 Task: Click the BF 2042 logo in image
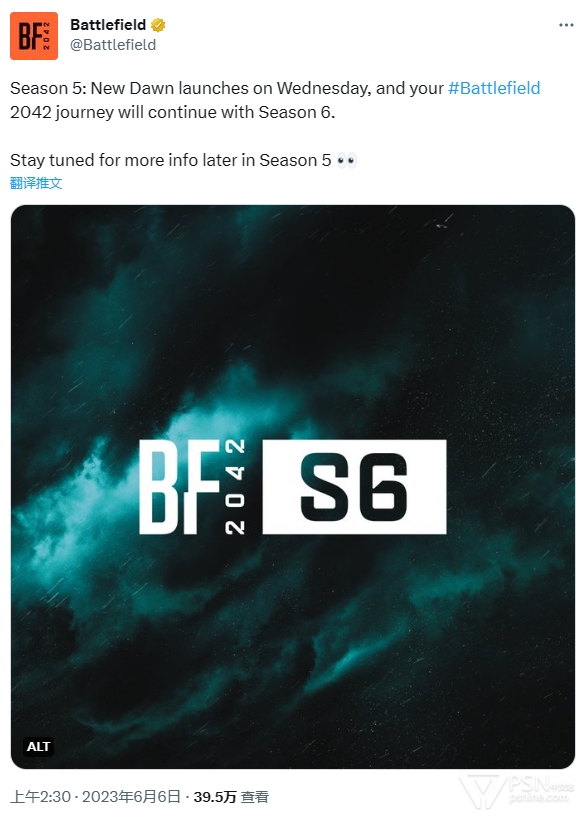[192, 487]
